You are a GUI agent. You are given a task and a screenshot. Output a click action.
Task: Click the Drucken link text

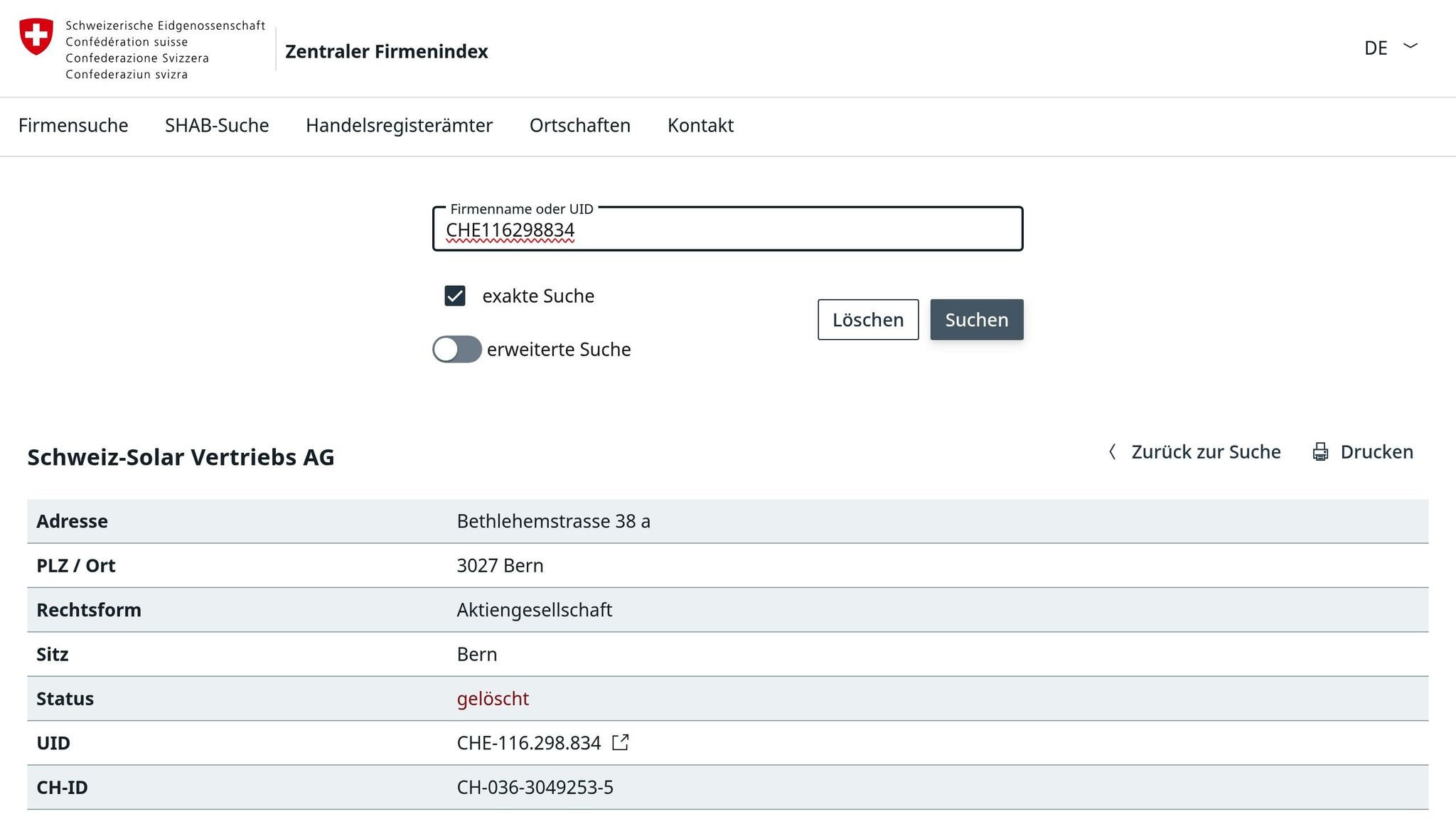tap(1376, 452)
